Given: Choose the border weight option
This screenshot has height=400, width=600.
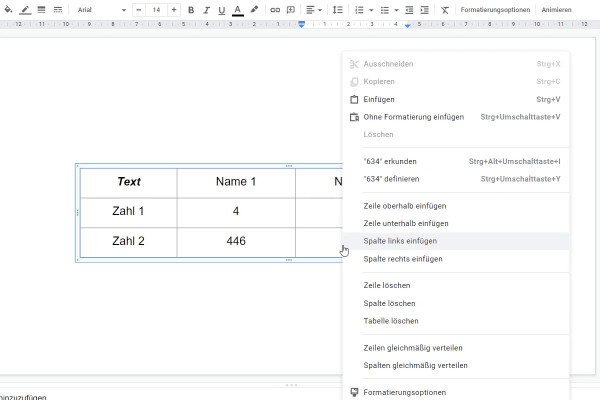Looking at the screenshot, I should tap(41, 10).
